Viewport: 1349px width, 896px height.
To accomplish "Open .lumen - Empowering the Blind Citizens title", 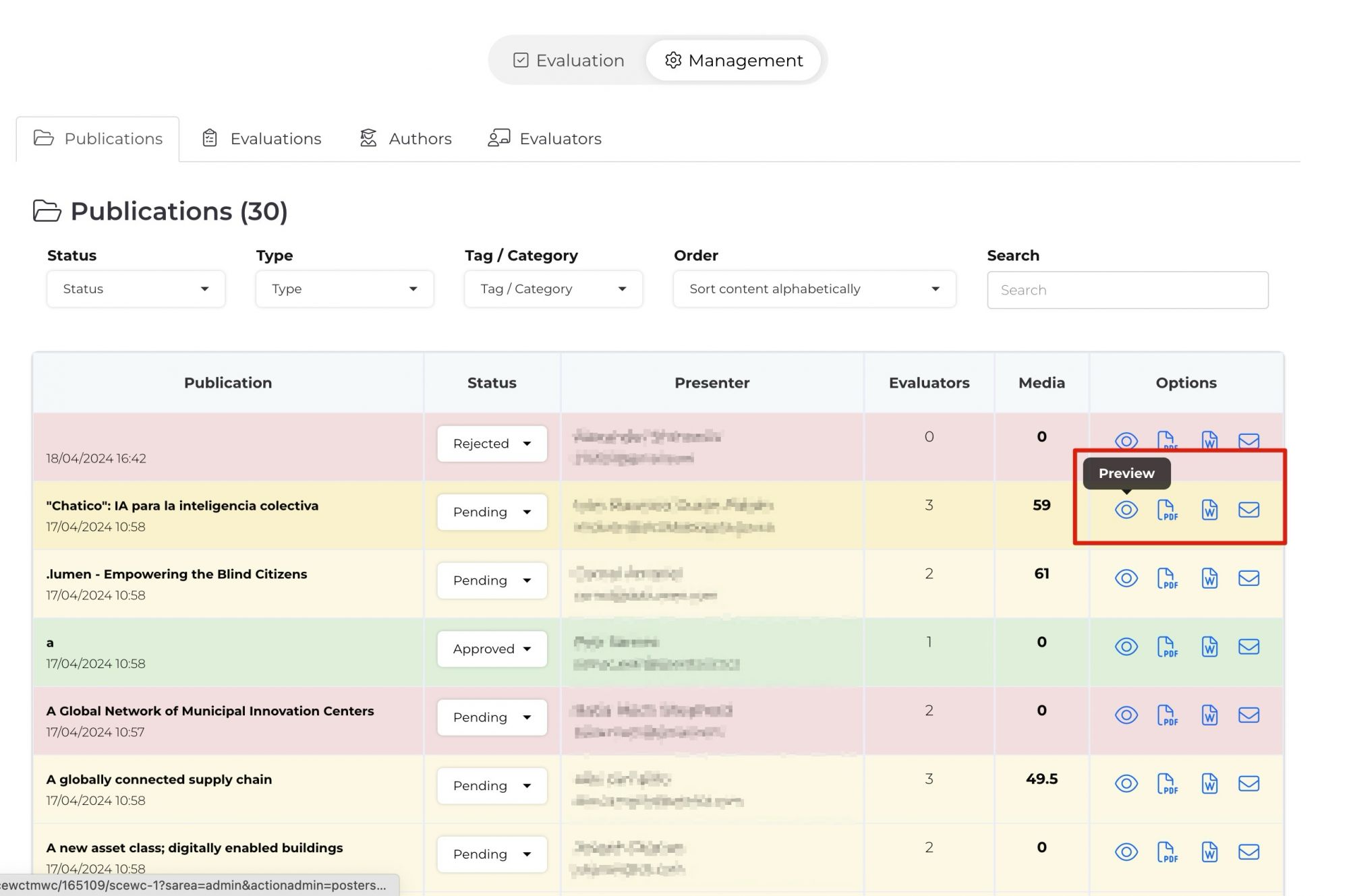I will [x=177, y=574].
